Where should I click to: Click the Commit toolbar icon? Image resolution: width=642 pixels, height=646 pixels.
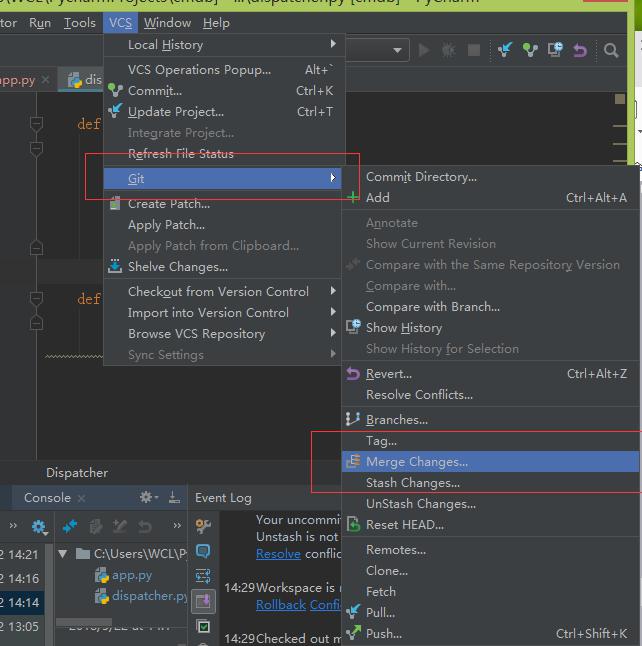(530, 50)
